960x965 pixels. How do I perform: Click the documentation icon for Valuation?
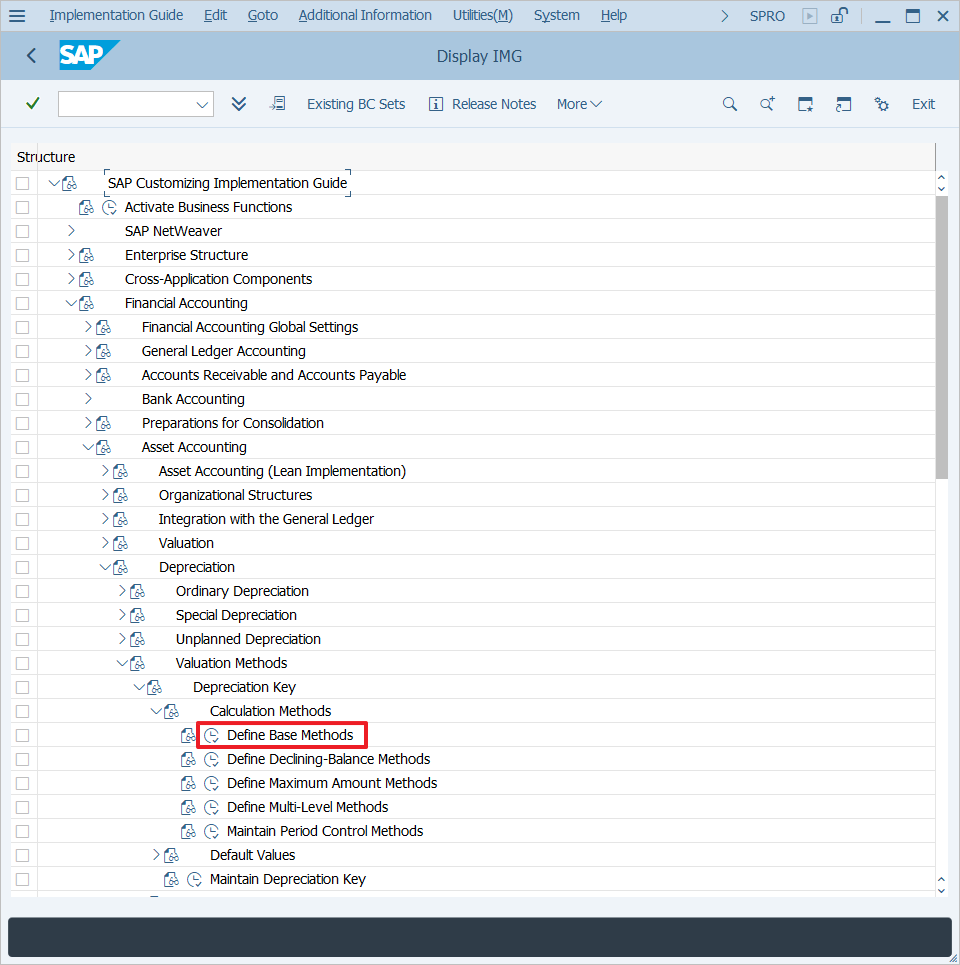(121, 543)
